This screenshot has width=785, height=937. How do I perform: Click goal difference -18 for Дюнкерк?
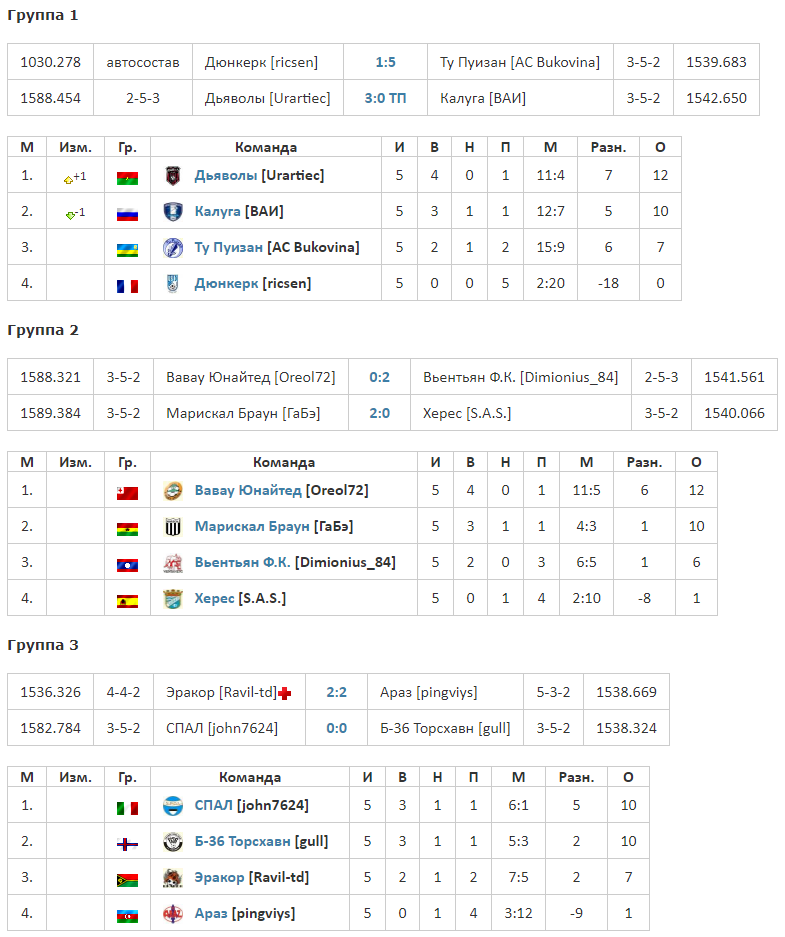[x=608, y=283]
